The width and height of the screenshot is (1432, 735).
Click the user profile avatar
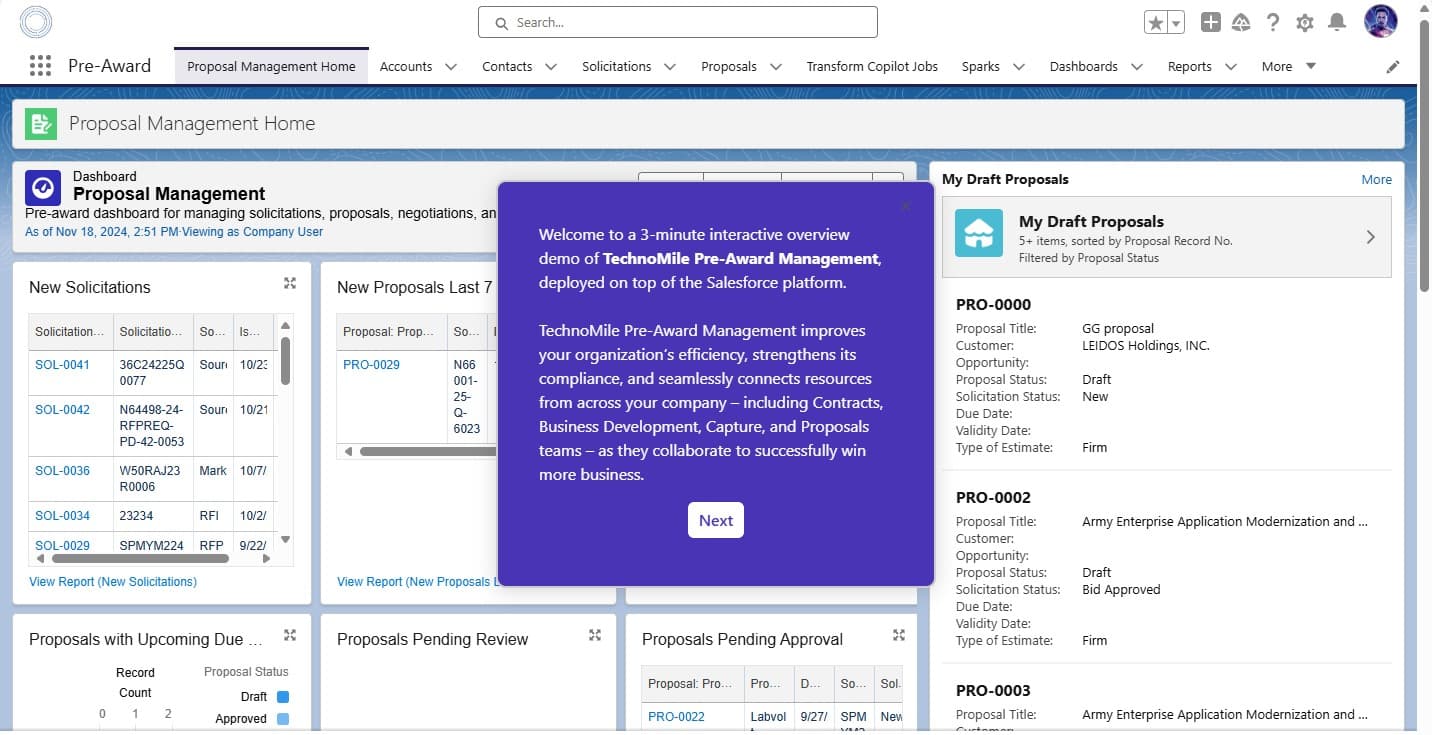[x=1380, y=22]
